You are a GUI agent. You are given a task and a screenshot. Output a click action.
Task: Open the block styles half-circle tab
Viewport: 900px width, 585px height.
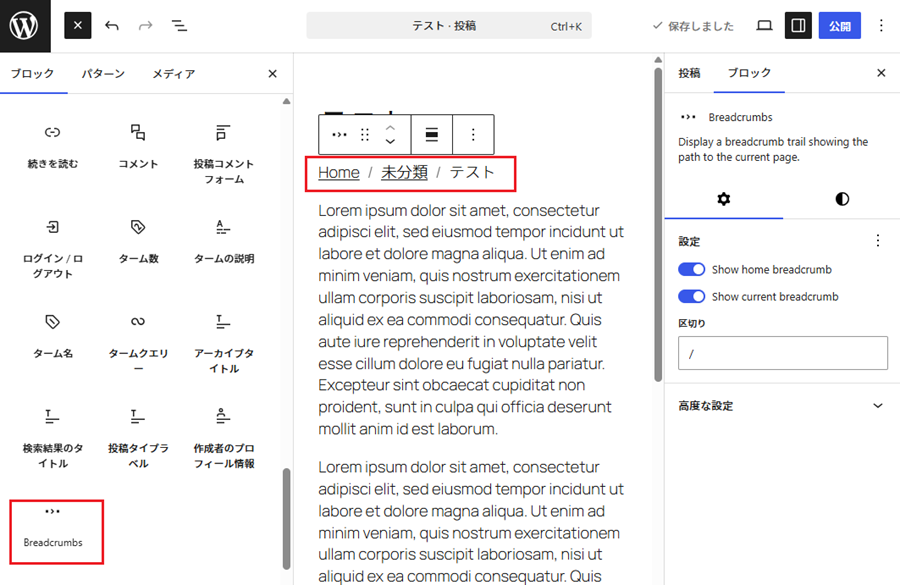point(842,199)
